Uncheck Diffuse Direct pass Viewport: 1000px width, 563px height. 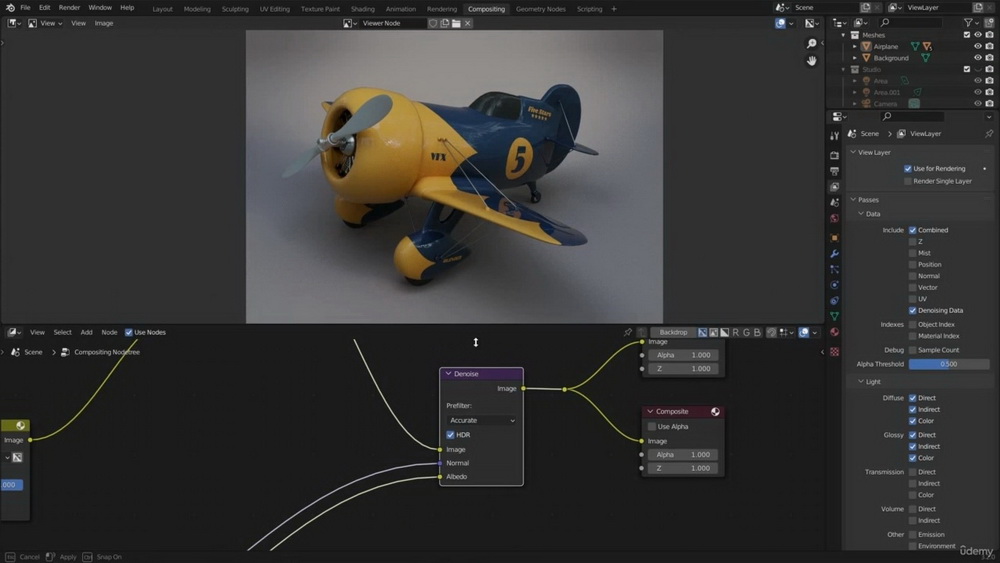(913, 398)
